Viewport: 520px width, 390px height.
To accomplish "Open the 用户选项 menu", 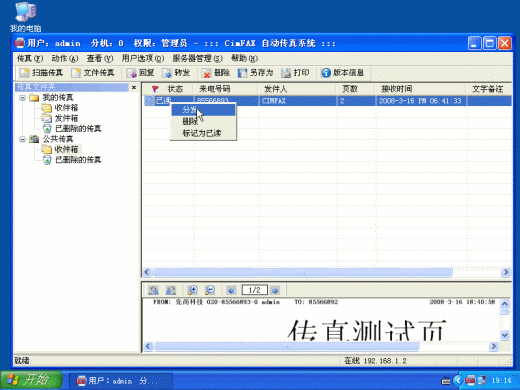I will [x=143, y=59].
